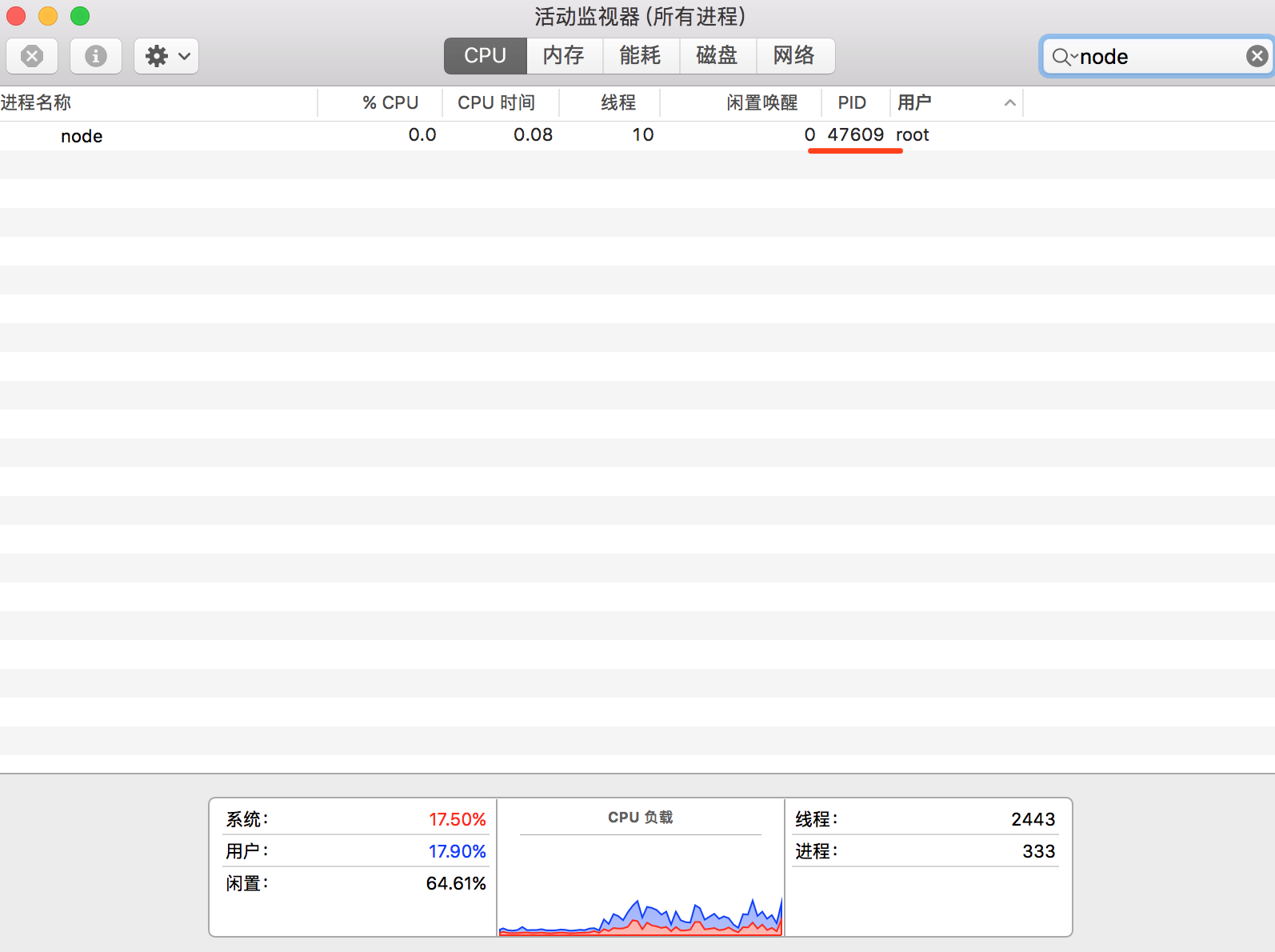Click the 闲置 percentage 64.61%
Image resolution: width=1275 pixels, height=952 pixels.
coord(456,883)
